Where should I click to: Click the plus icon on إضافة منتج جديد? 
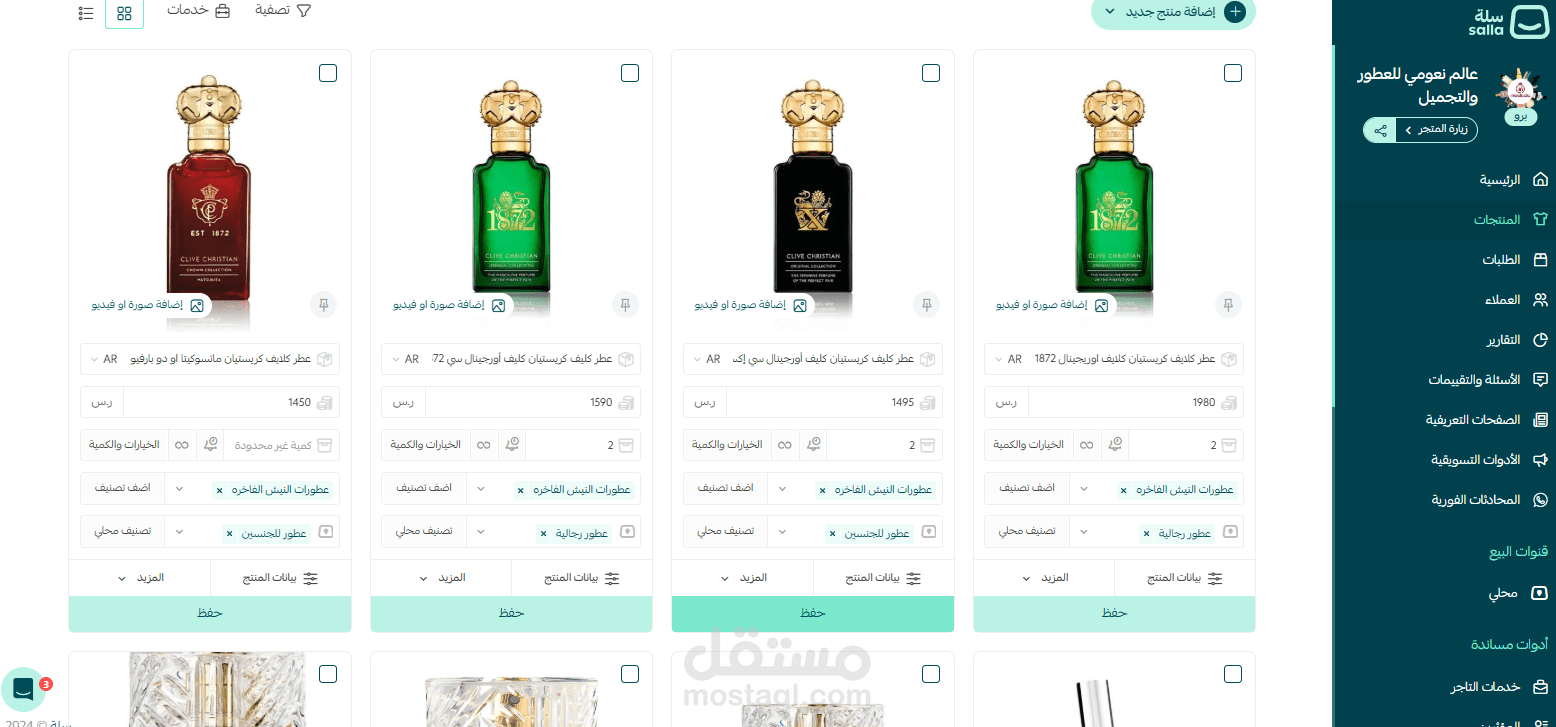coord(1236,12)
